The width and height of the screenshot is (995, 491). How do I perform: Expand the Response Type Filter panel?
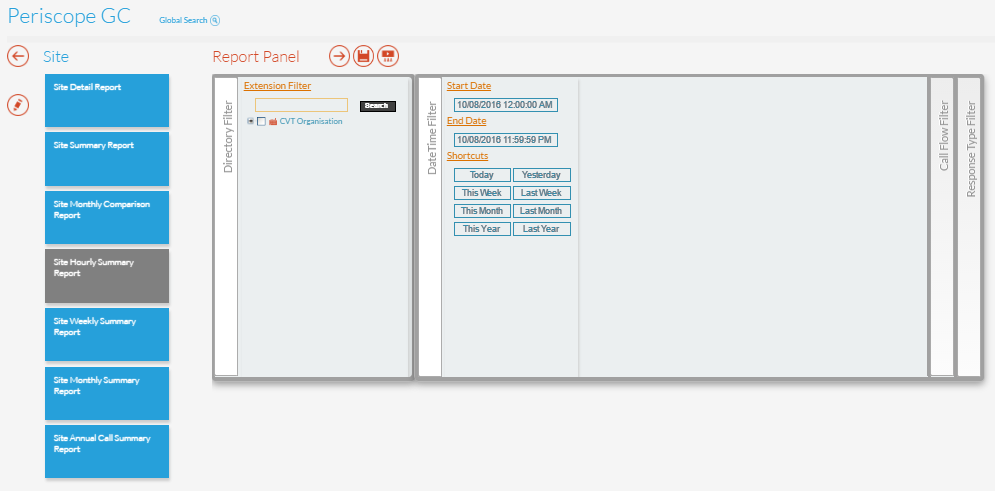pos(970,227)
